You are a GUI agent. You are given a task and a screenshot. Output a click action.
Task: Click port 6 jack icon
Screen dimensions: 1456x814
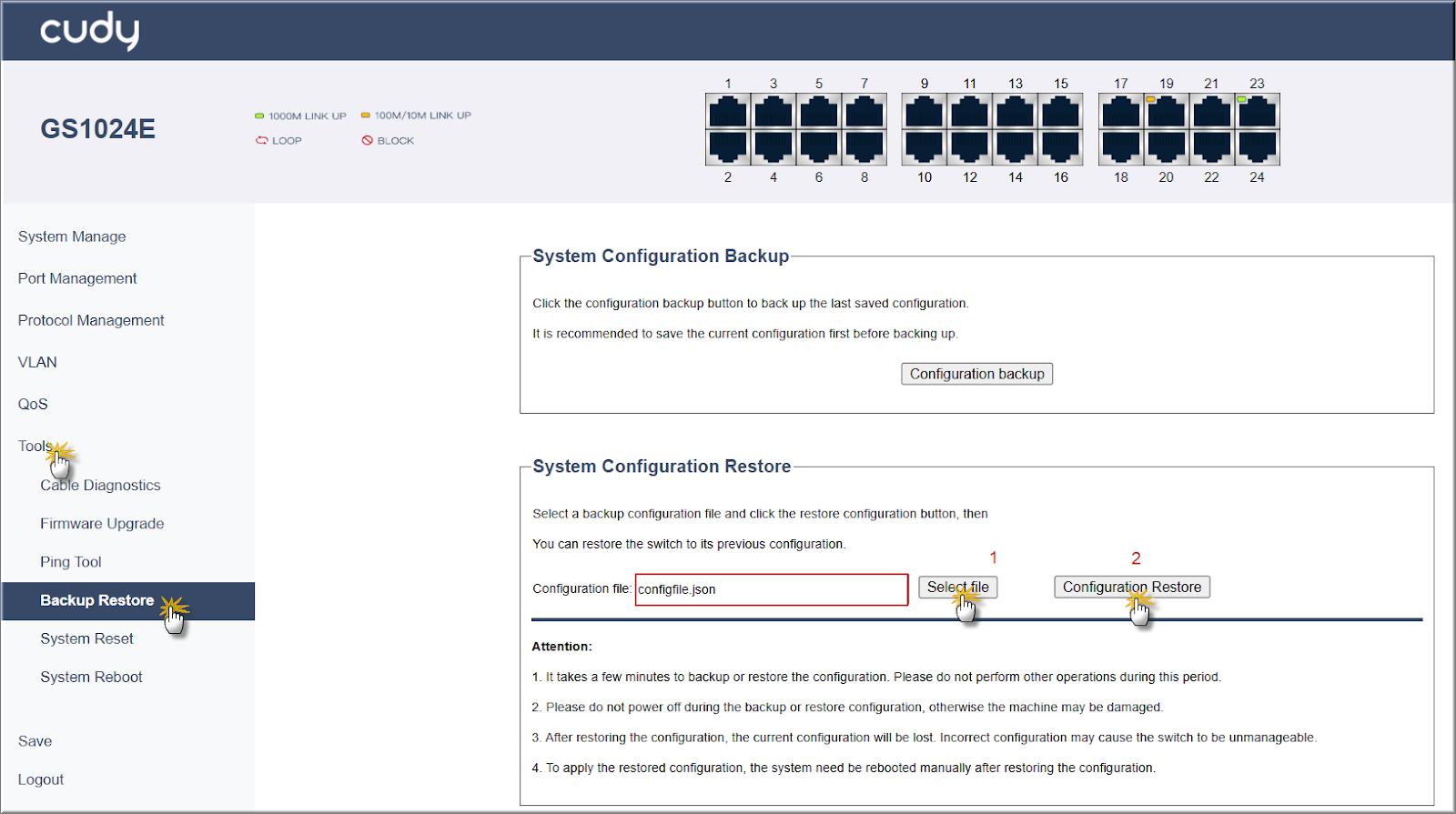tap(819, 147)
